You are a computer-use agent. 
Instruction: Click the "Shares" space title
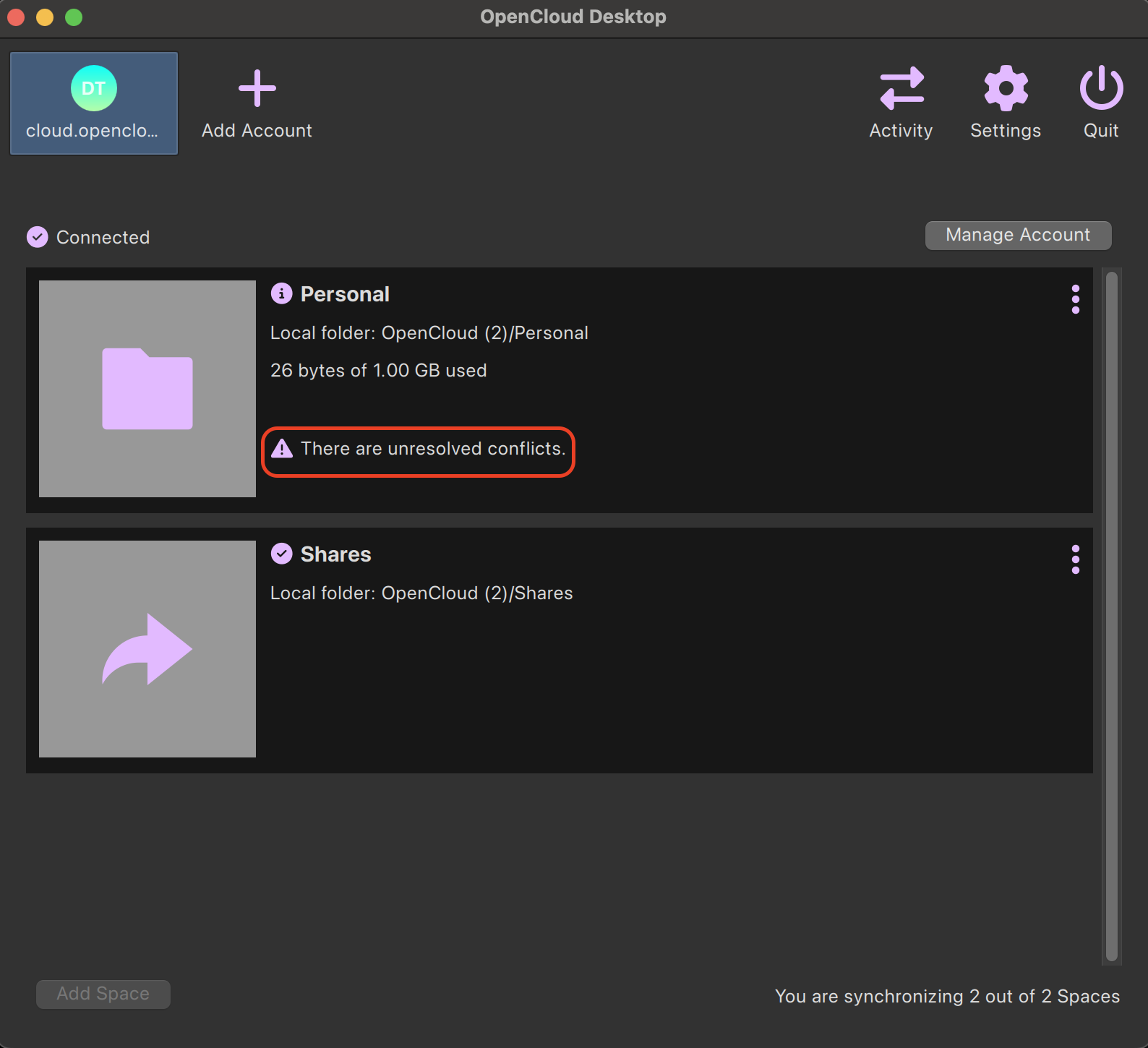coord(336,554)
